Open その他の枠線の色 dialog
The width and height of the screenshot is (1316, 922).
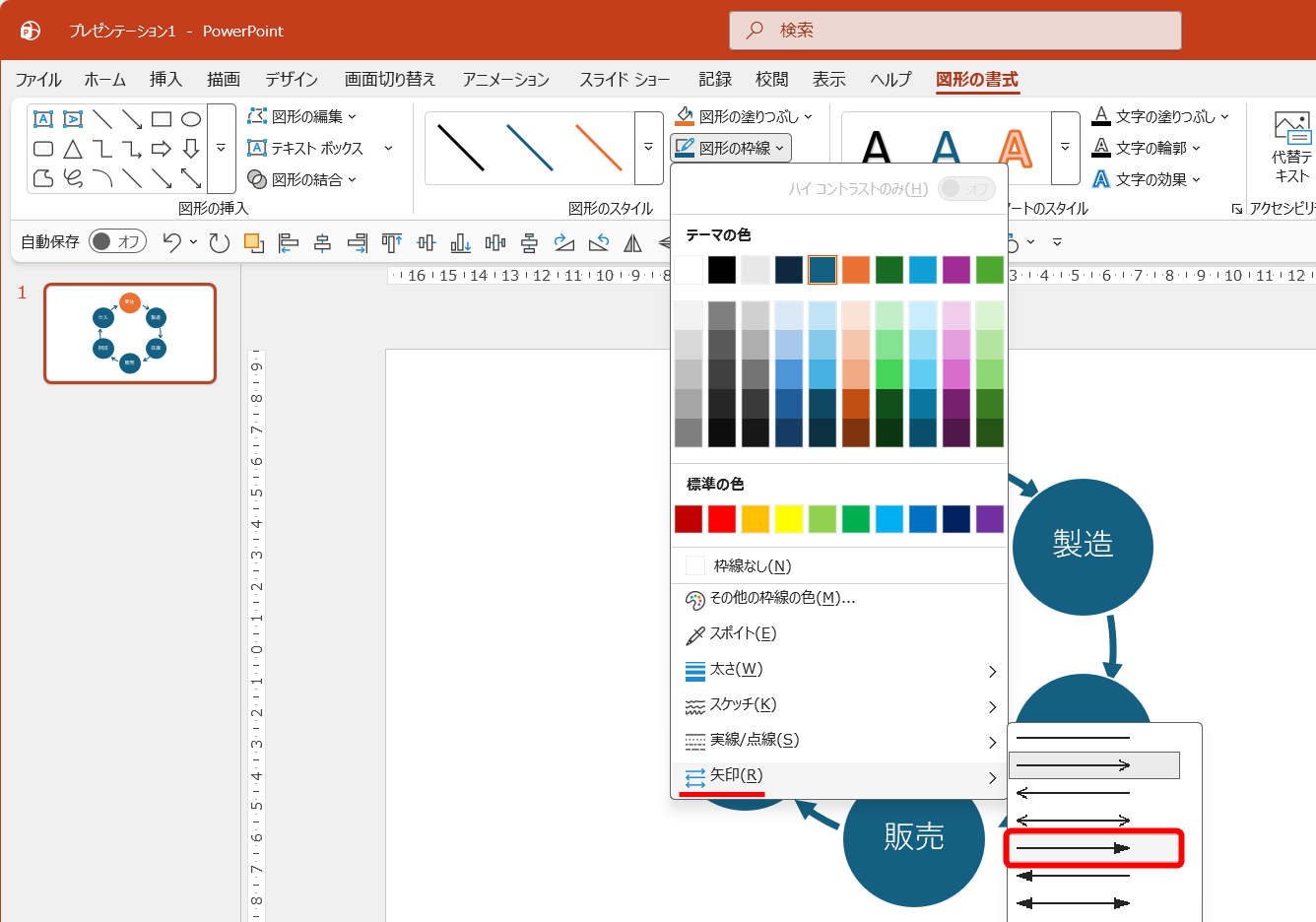pyautogui.click(x=839, y=599)
